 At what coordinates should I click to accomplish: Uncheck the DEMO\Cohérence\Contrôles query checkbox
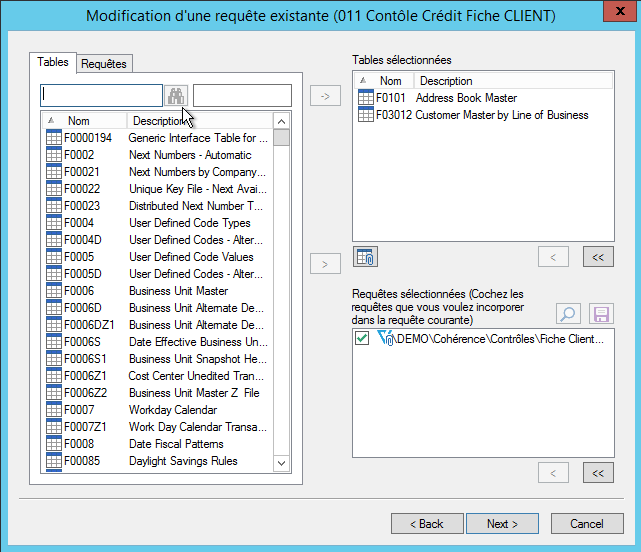(362, 340)
